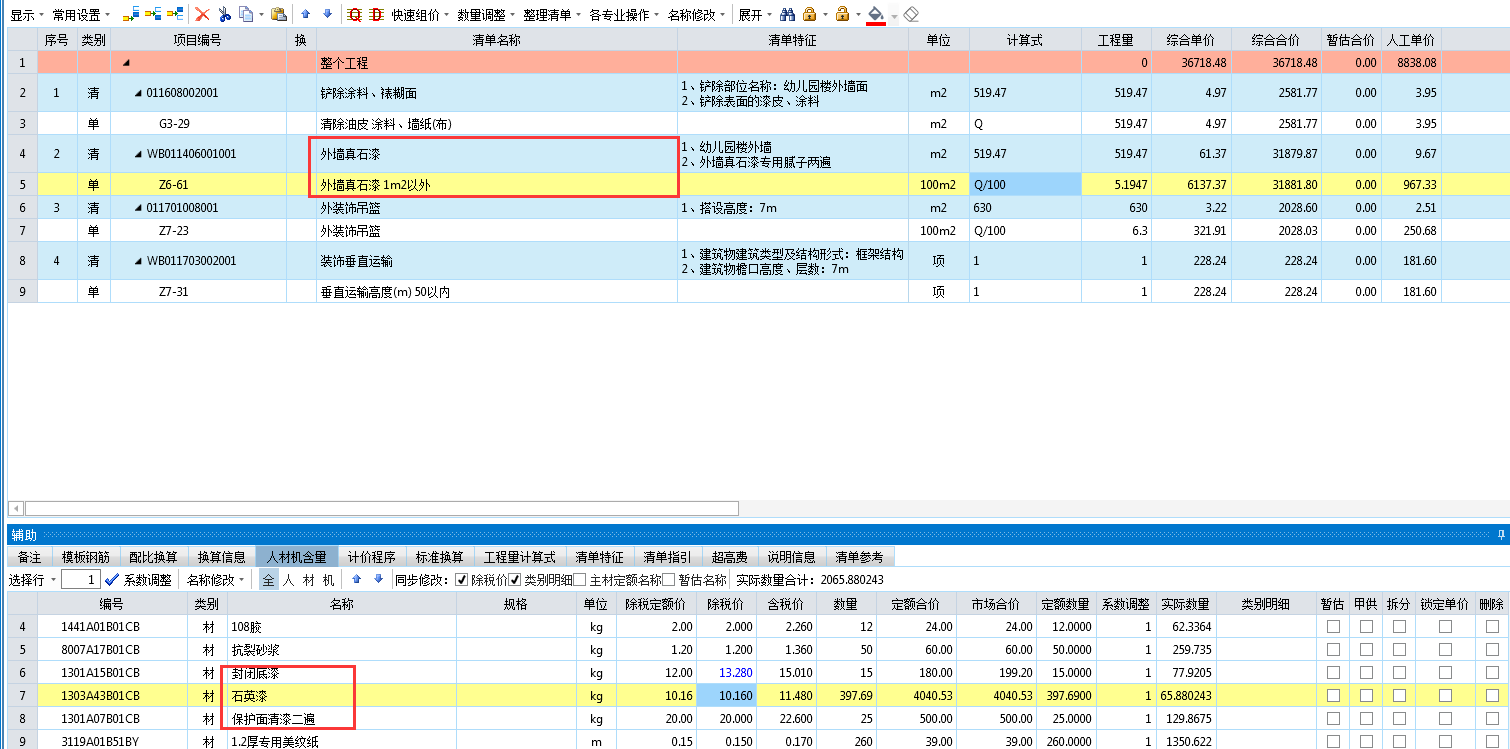Open the 快速组价 dropdown
Screen dimensions: 1510x749
(x=420, y=15)
